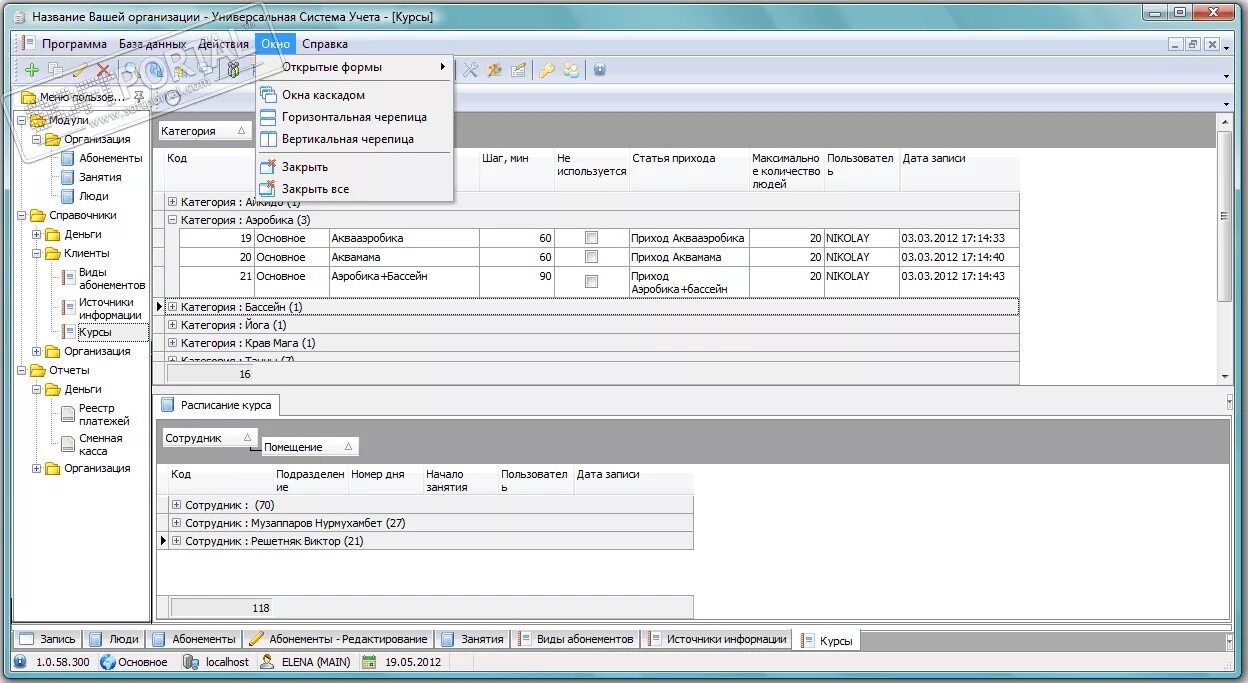Image resolution: width=1248 pixels, height=683 pixels.
Task: Switch to the Занятия bottom tab
Action: [473, 639]
